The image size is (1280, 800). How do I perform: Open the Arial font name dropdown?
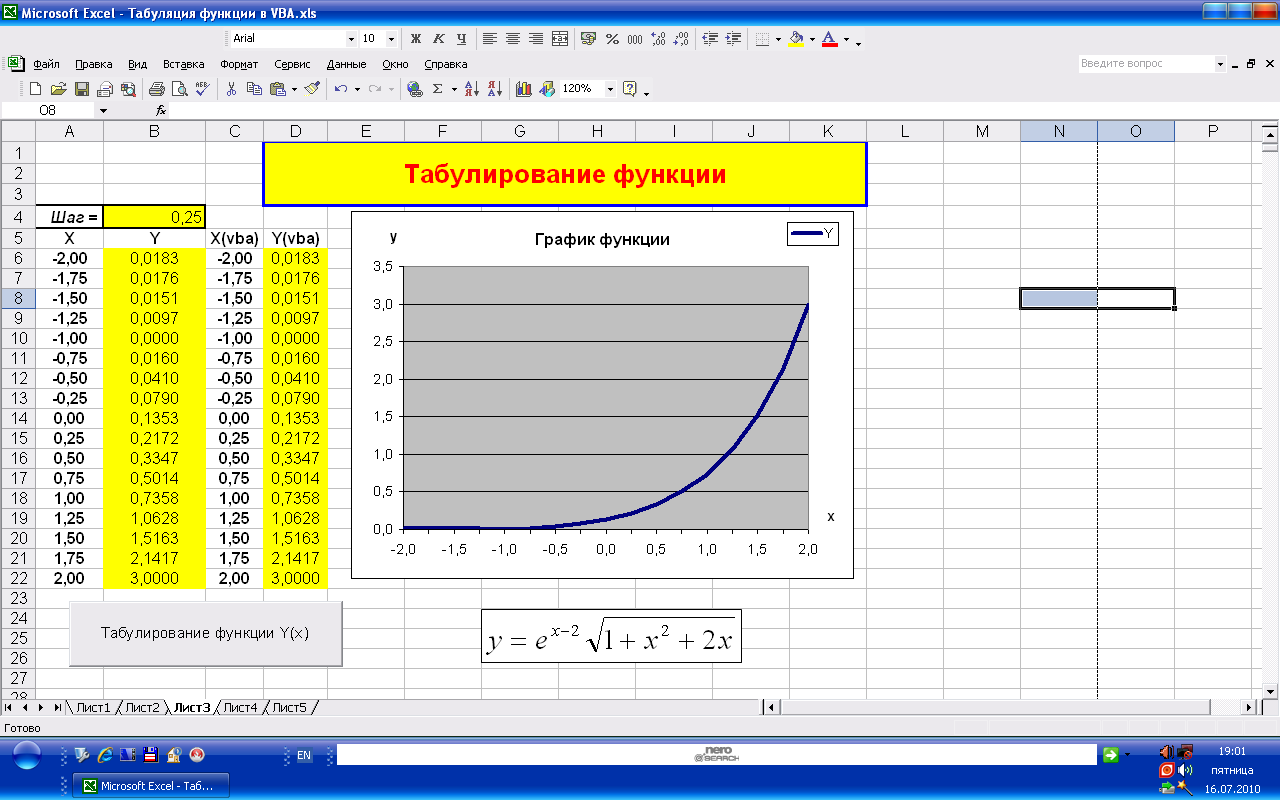coord(351,39)
